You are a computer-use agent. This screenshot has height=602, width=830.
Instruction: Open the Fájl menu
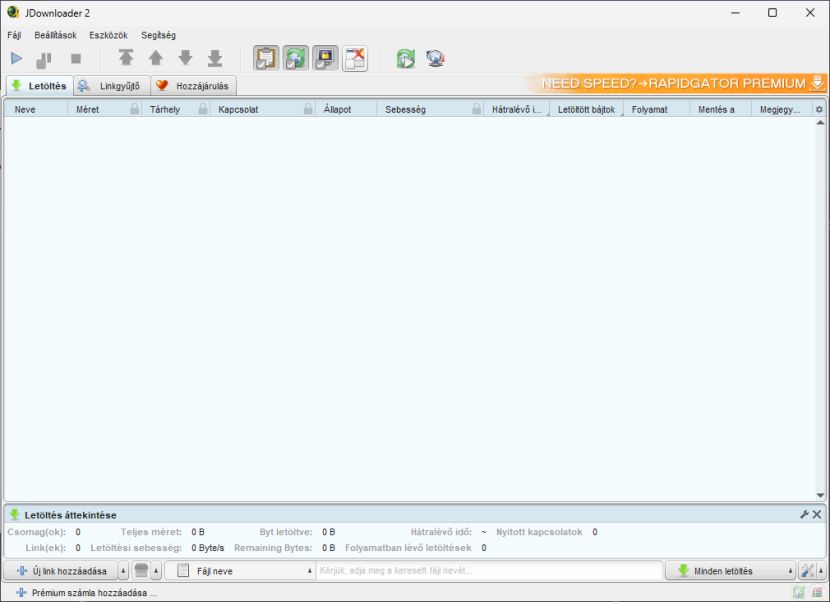[x=14, y=35]
